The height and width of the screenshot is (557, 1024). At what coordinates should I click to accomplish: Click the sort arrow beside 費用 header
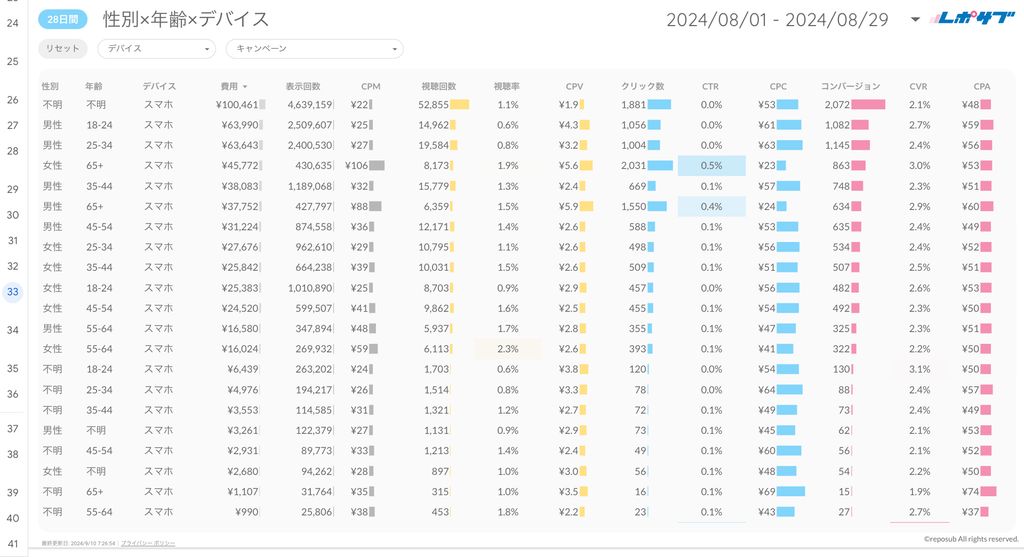pos(245,87)
